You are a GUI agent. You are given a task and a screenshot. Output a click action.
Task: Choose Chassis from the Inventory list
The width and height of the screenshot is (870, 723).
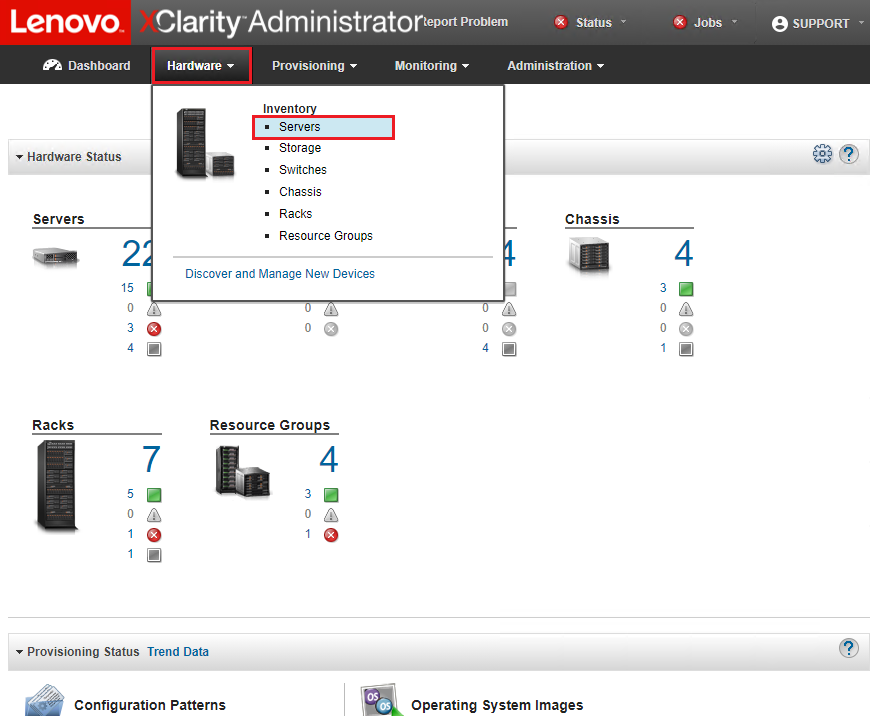[300, 192]
